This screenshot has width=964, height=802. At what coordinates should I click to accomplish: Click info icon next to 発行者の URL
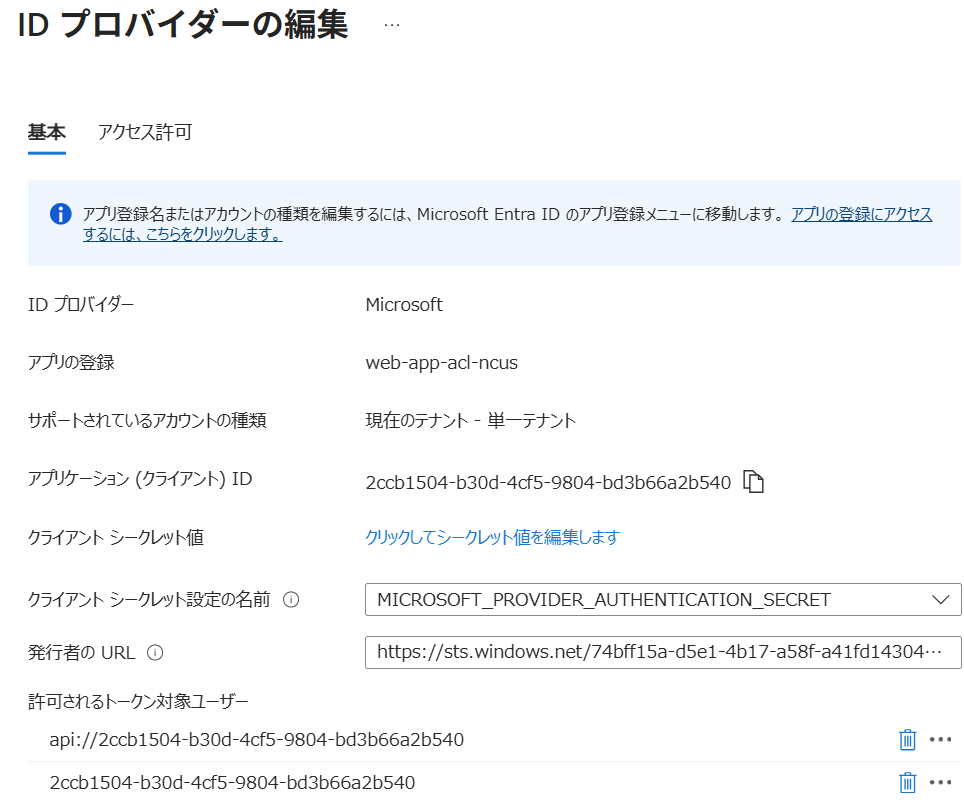(x=155, y=653)
